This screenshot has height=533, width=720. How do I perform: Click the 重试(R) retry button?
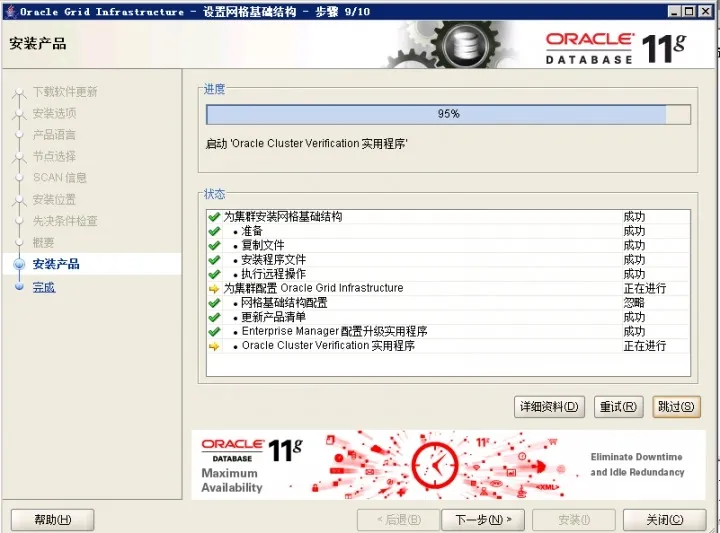pos(618,407)
